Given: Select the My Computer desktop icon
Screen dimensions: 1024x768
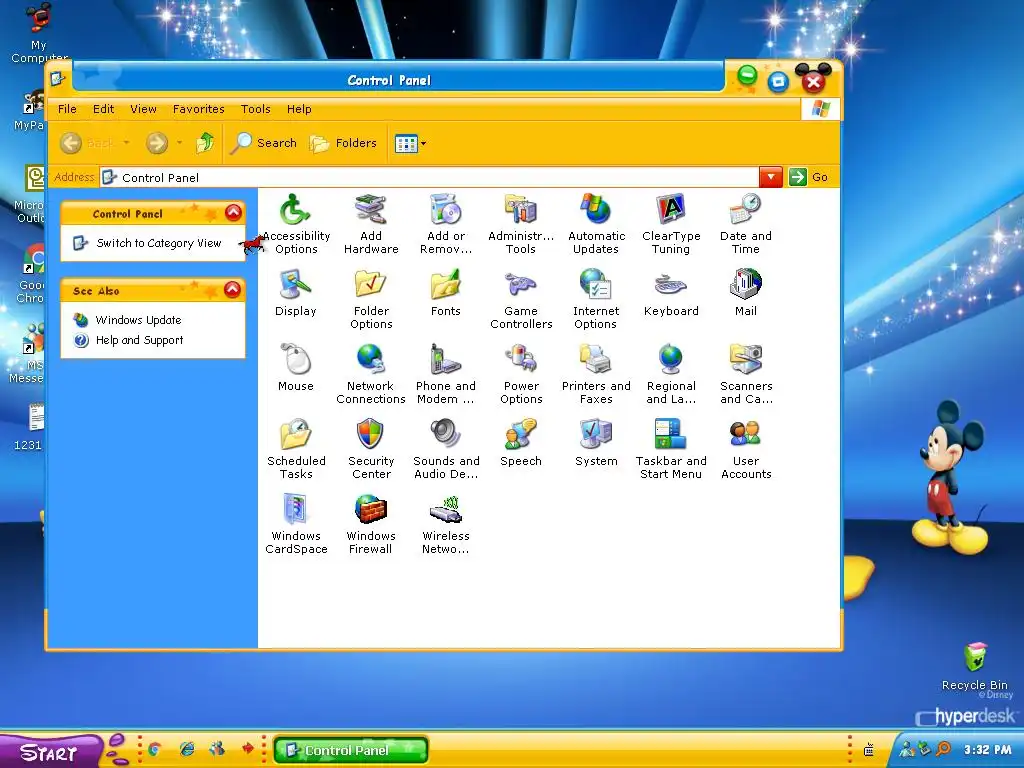Looking at the screenshot, I should [39, 33].
